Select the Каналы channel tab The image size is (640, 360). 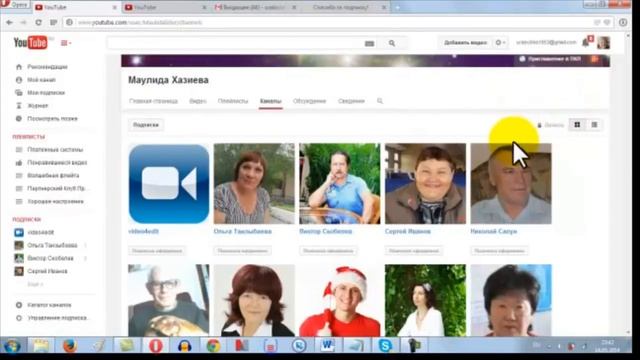tap(270, 101)
